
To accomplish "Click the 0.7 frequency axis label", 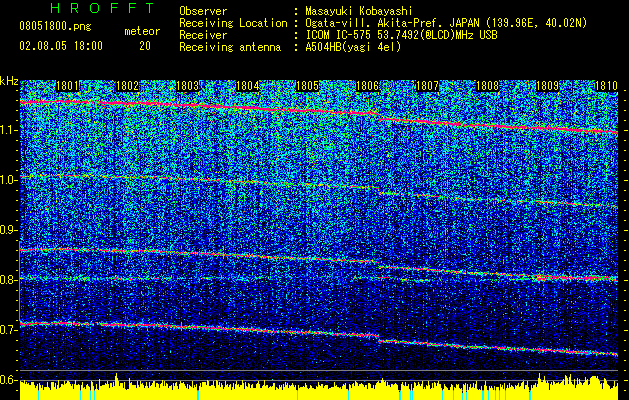I will 9,330.
